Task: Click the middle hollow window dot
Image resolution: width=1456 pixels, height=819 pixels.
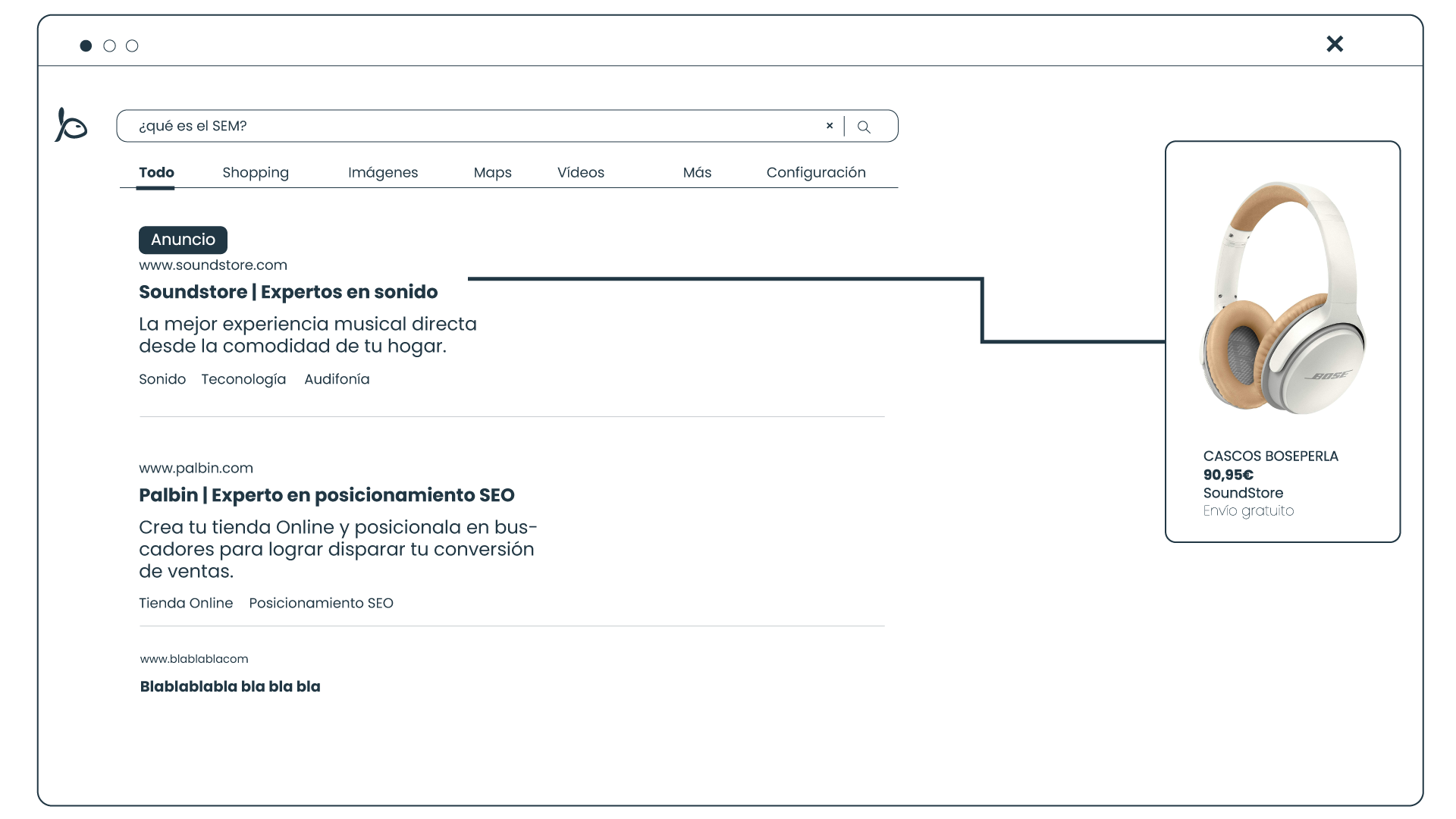Action: [x=109, y=46]
